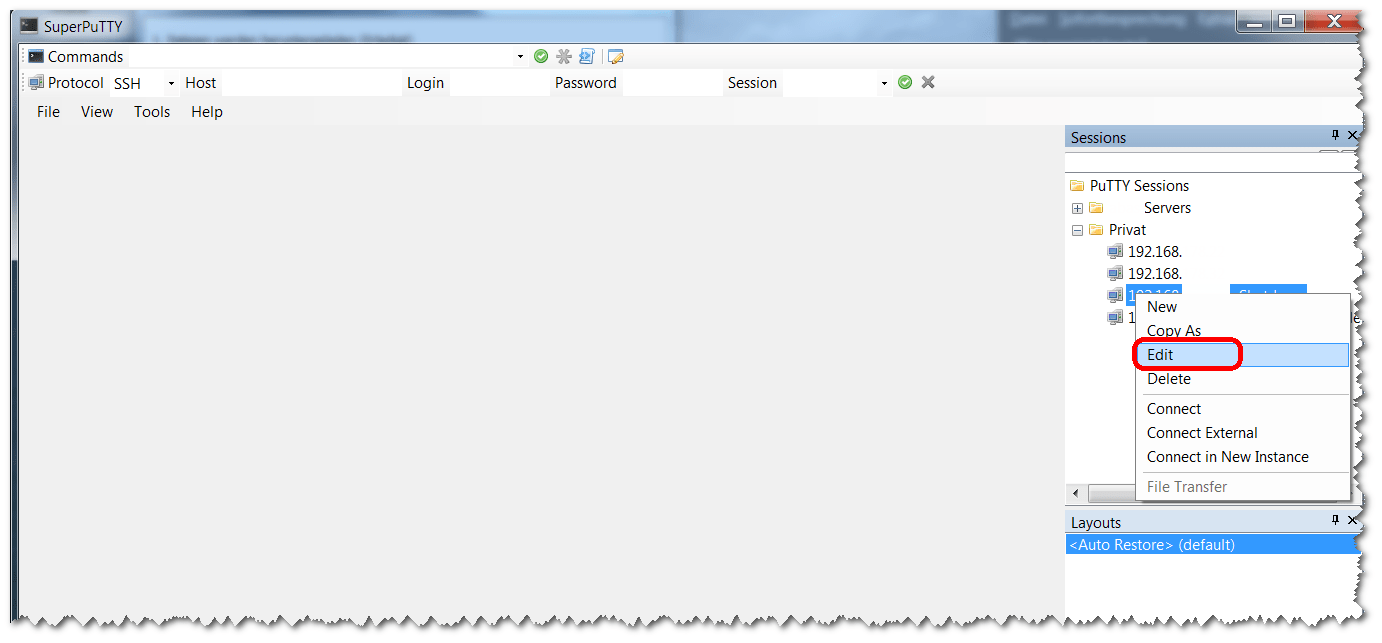1382x643 pixels.
Task: Click the Sessions panel scrollbar left arrow
Action: pos(1076,494)
